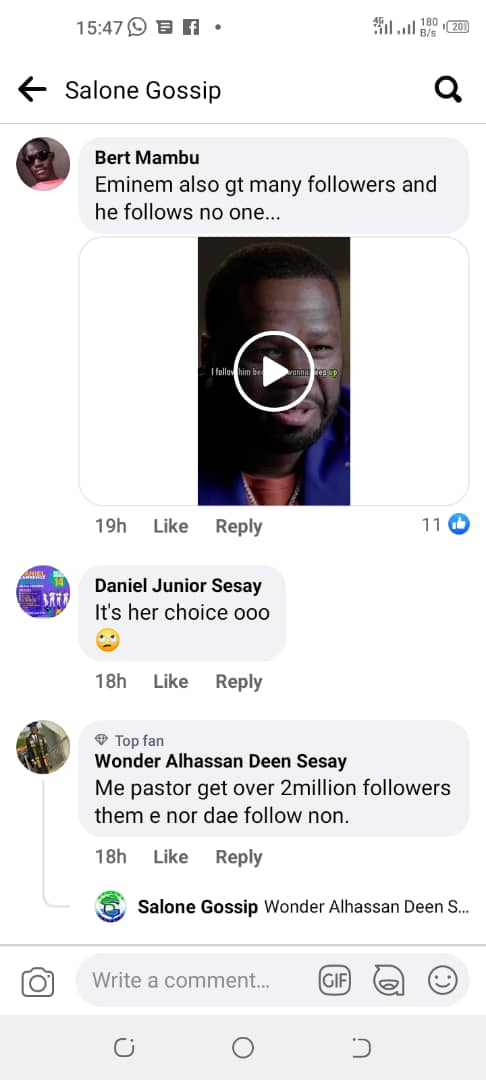Play the video in Bert Mambu's comment
Image resolution: width=486 pixels, height=1080 pixels.
274,371
